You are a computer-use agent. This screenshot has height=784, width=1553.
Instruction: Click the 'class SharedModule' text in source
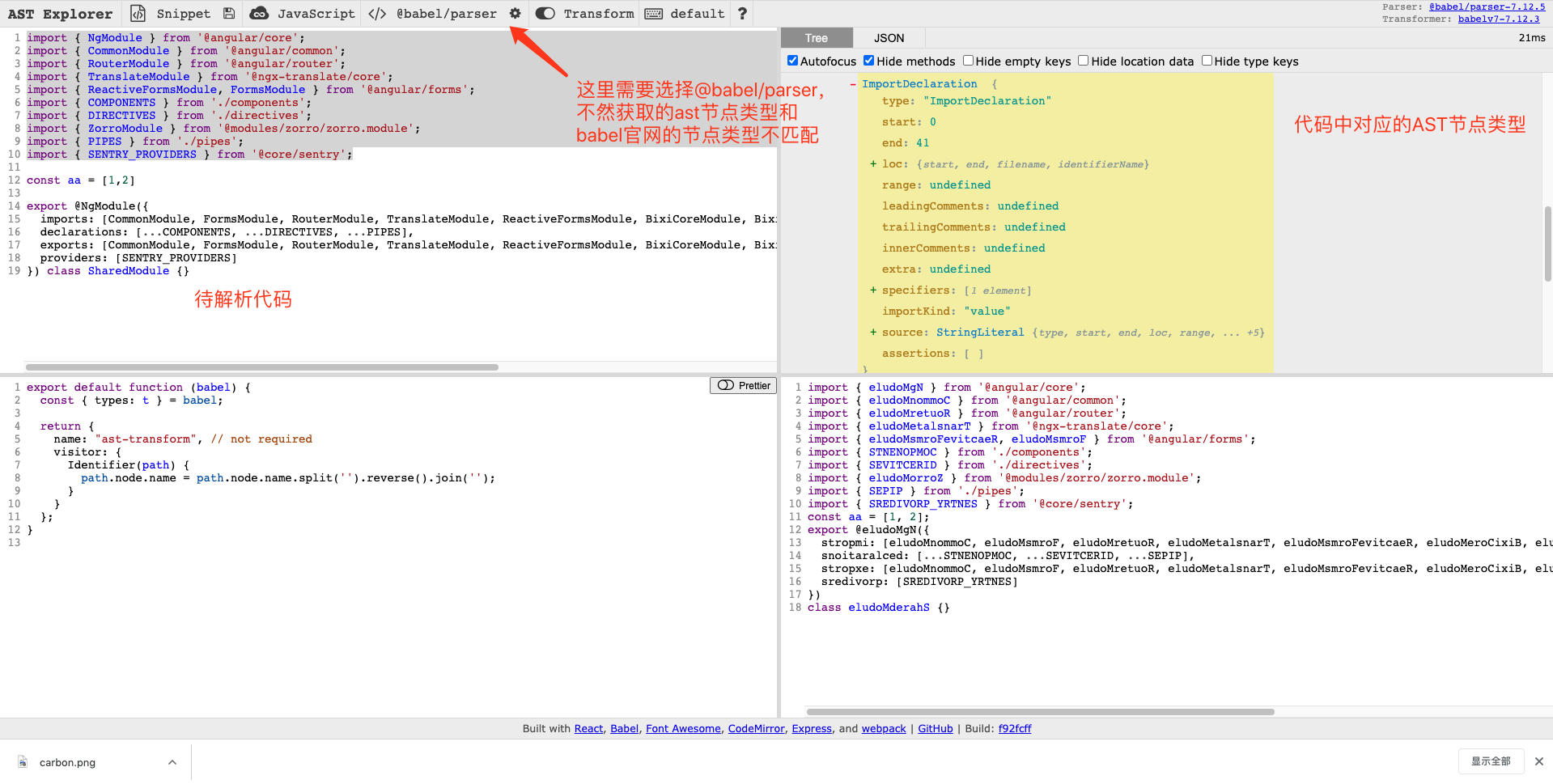[x=108, y=271]
